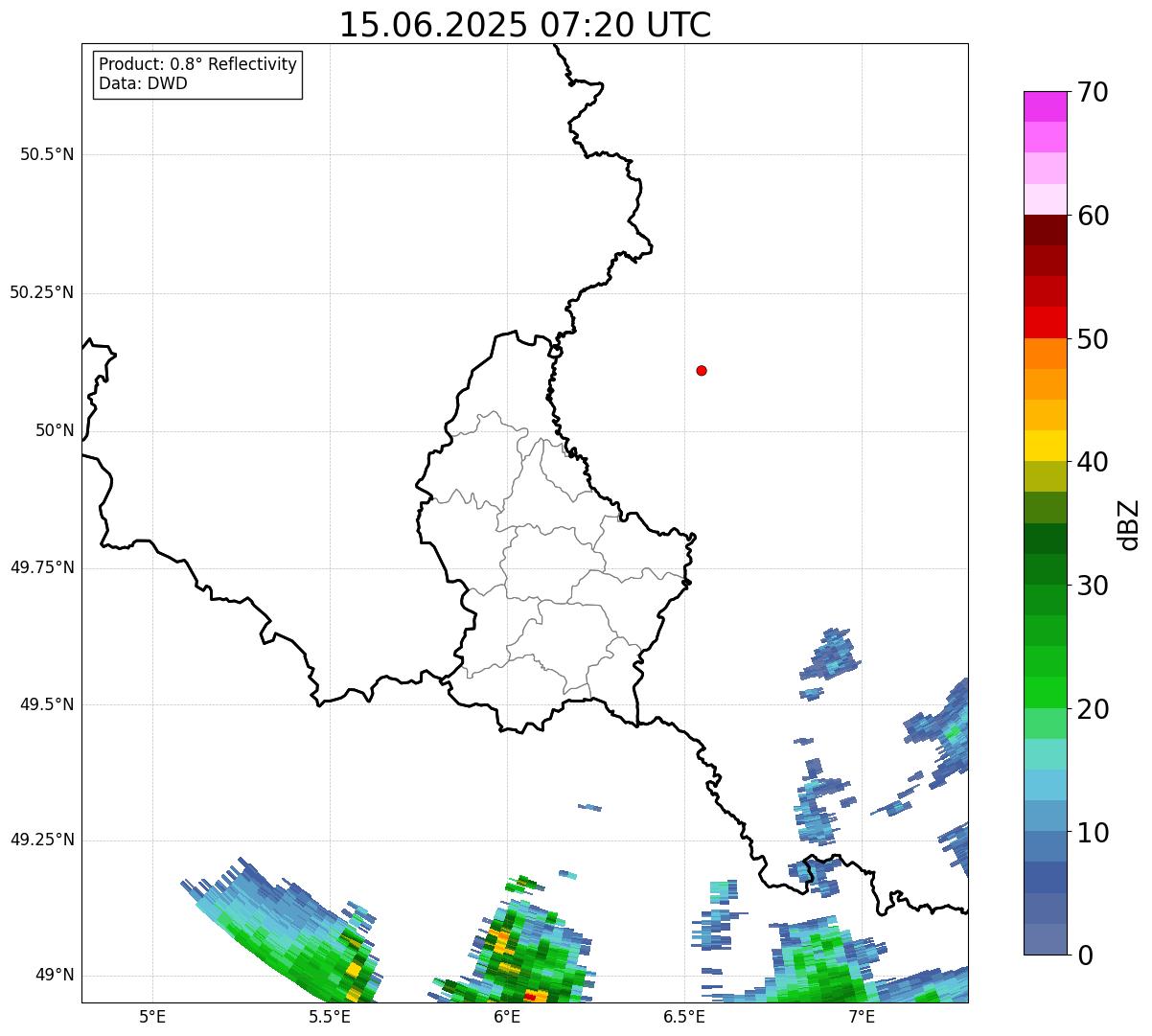Click the dBZ colorbar axis label

click(x=1129, y=523)
